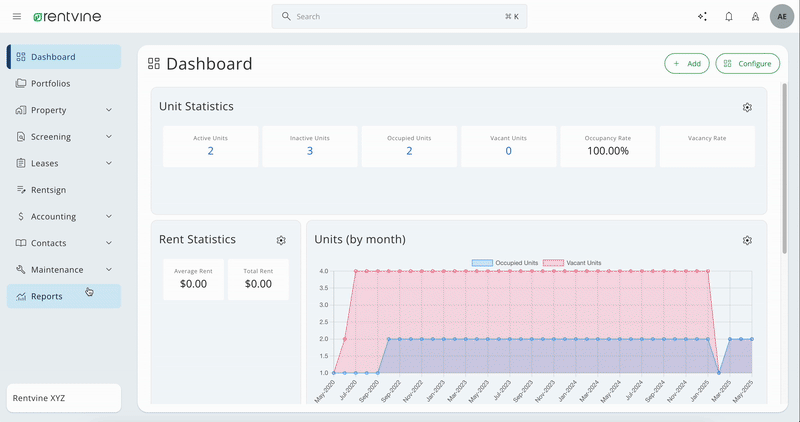The height and width of the screenshot is (422, 800).
Task: Toggle Vacant Units legend entry
Action: pyautogui.click(x=572, y=263)
